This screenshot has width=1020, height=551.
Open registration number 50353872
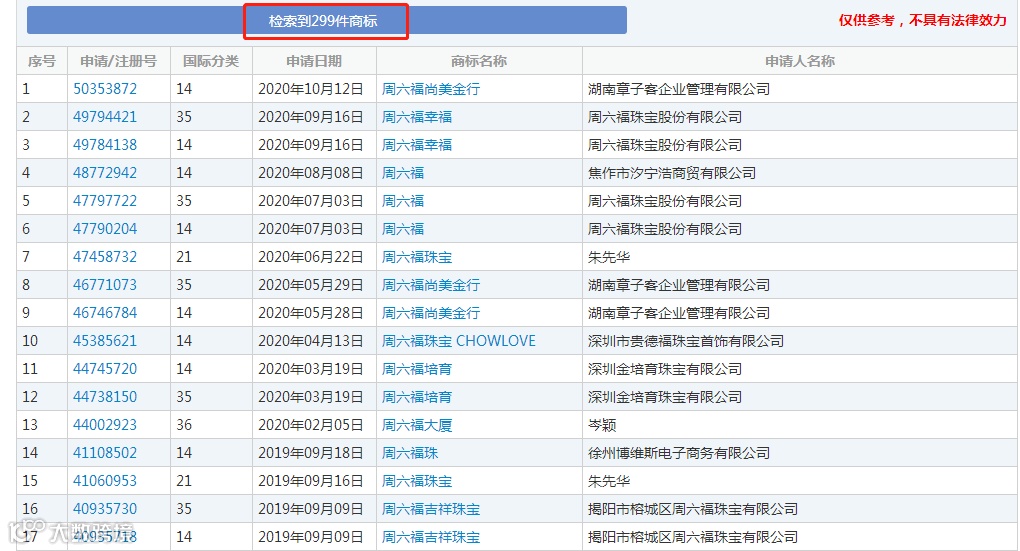(105, 88)
